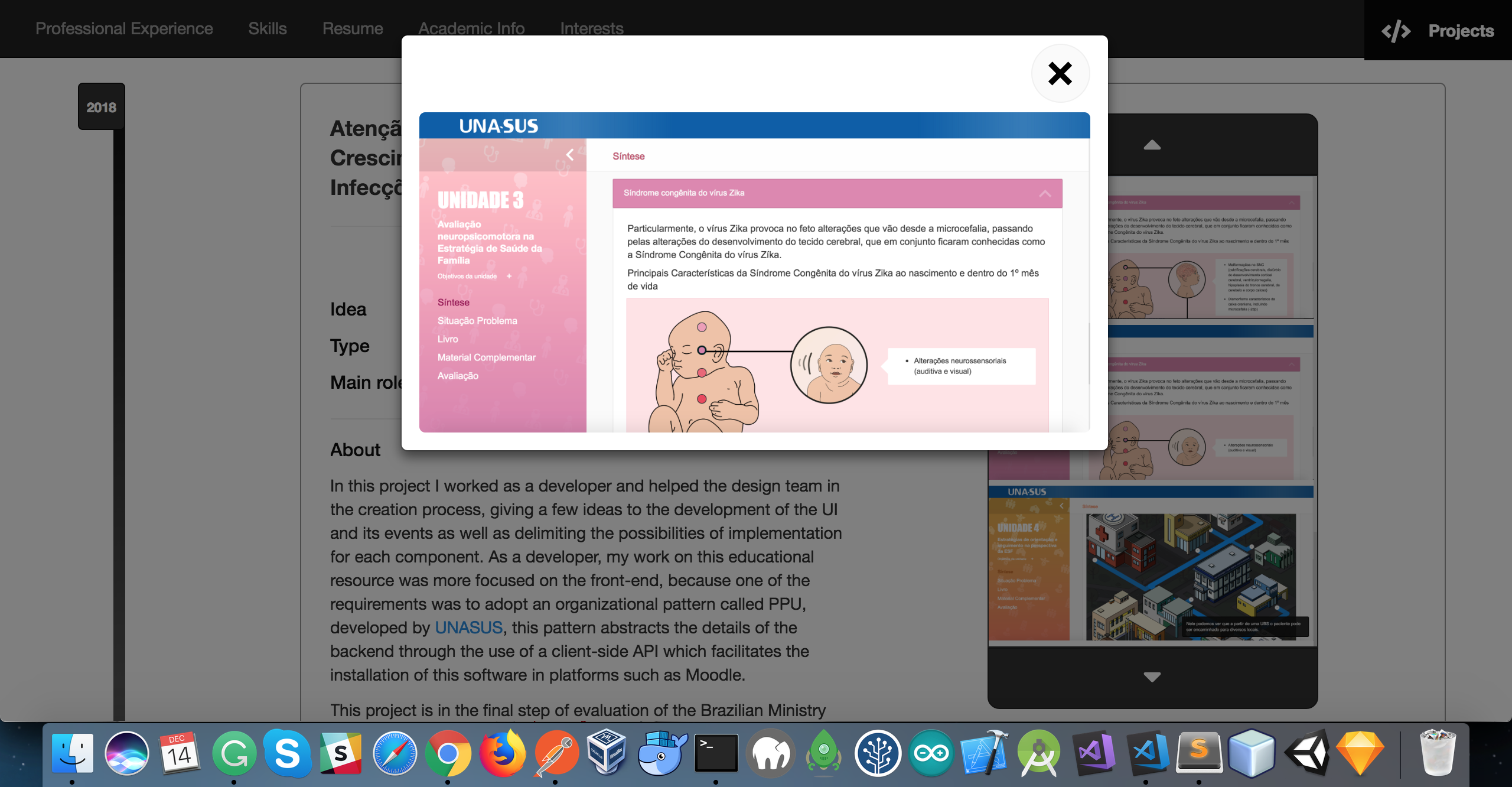This screenshot has width=1512, height=787.
Task: Open Postman from the dock
Action: click(556, 753)
